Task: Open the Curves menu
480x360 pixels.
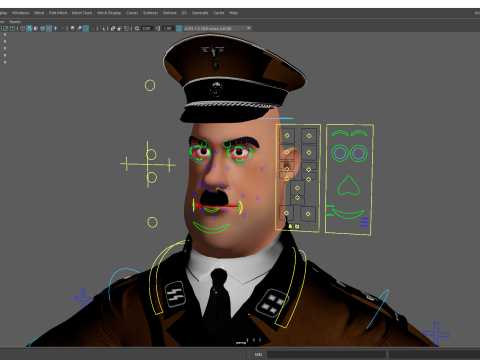Action: tap(132, 13)
